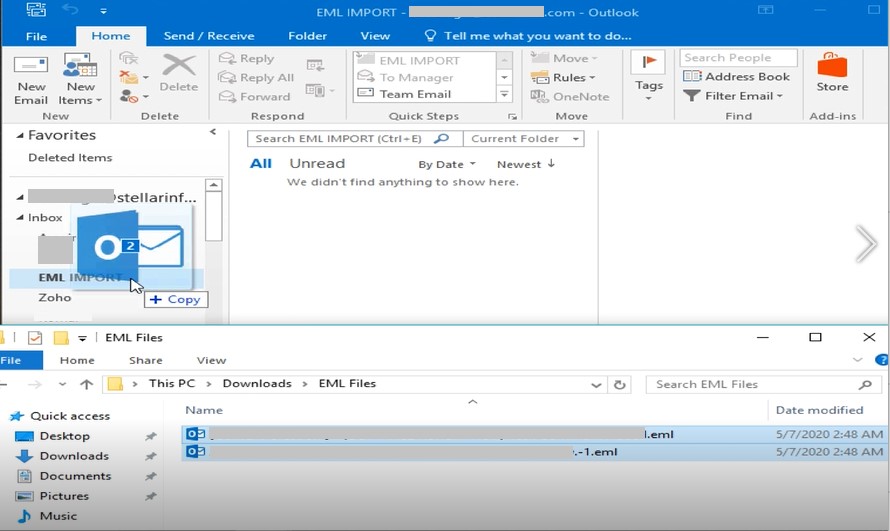The width and height of the screenshot is (890, 531).
Task: Select Zoho folder in folder pane
Action: click(55, 297)
